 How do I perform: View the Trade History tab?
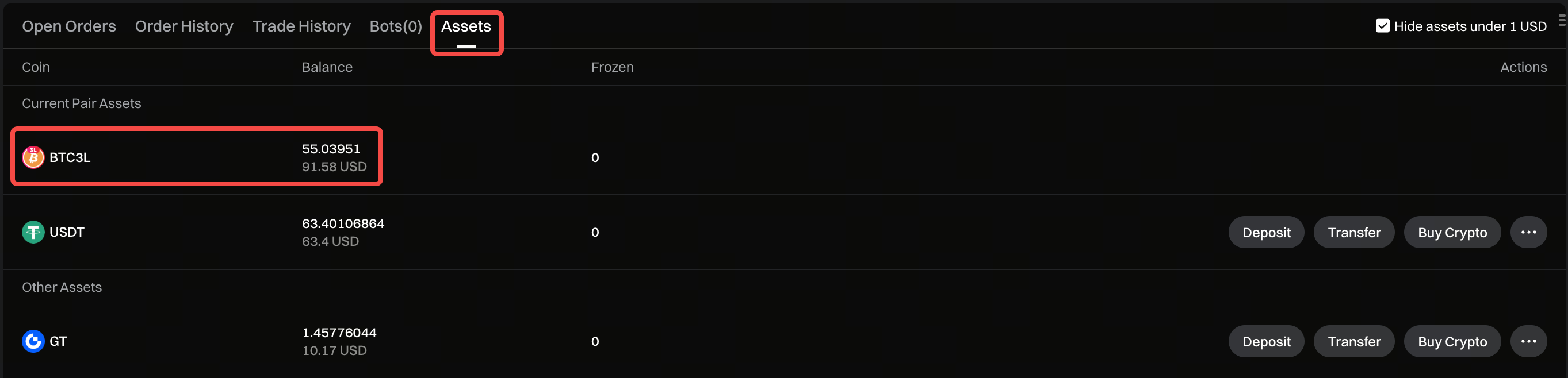click(x=301, y=26)
